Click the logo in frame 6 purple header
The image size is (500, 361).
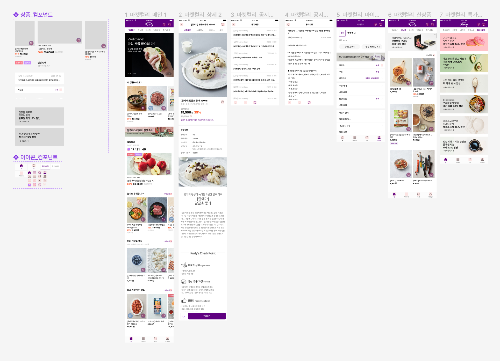click(x=412, y=24)
